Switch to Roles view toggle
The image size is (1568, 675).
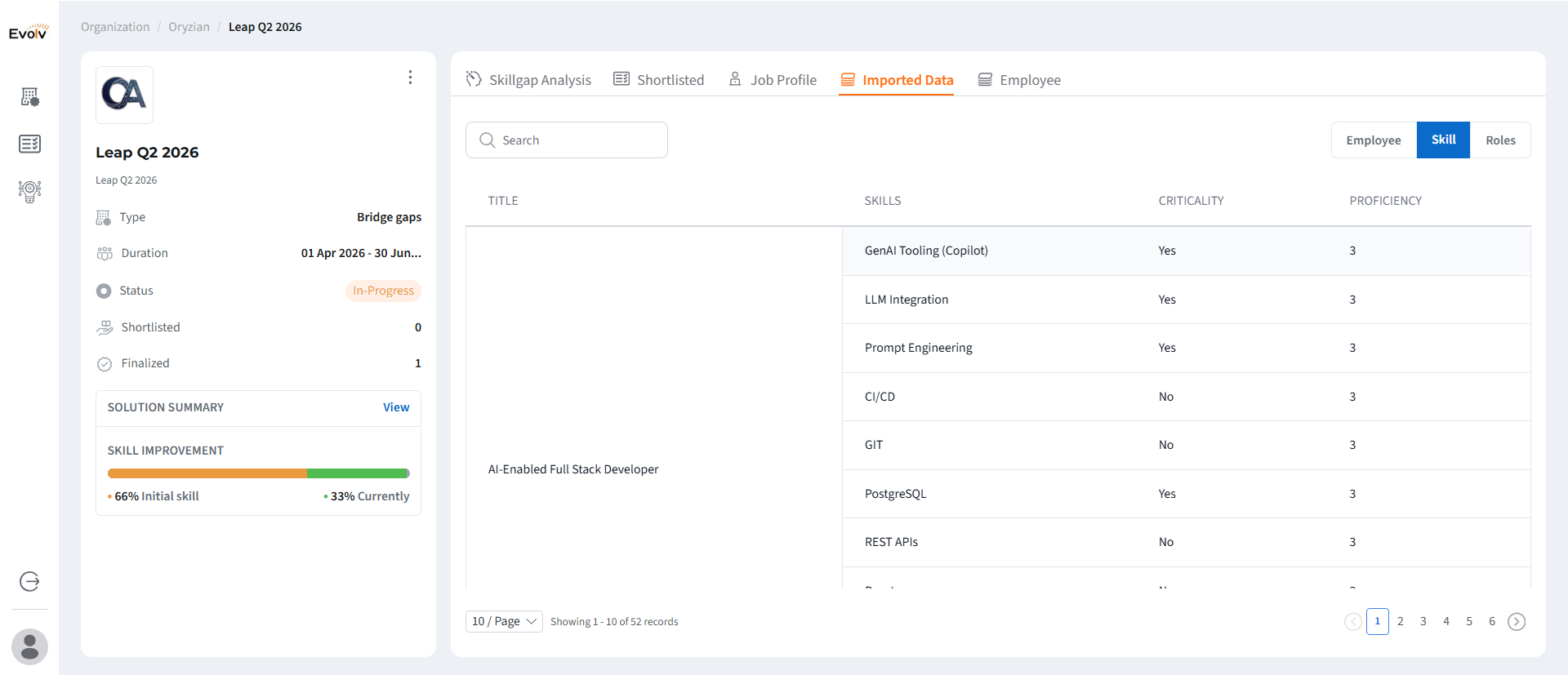coord(1500,140)
